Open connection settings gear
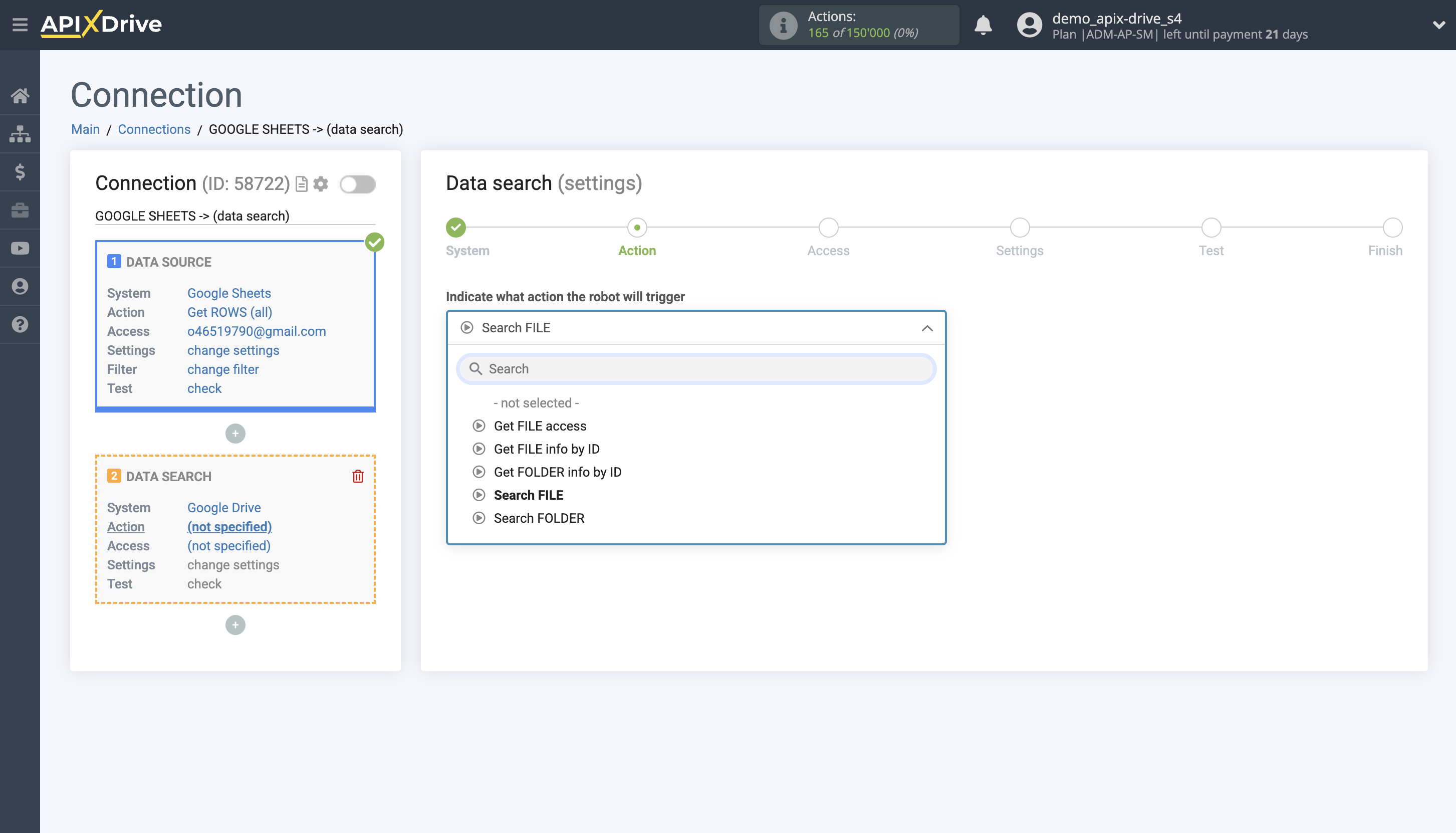The height and width of the screenshot is (833, 1456). pos(321,184)
